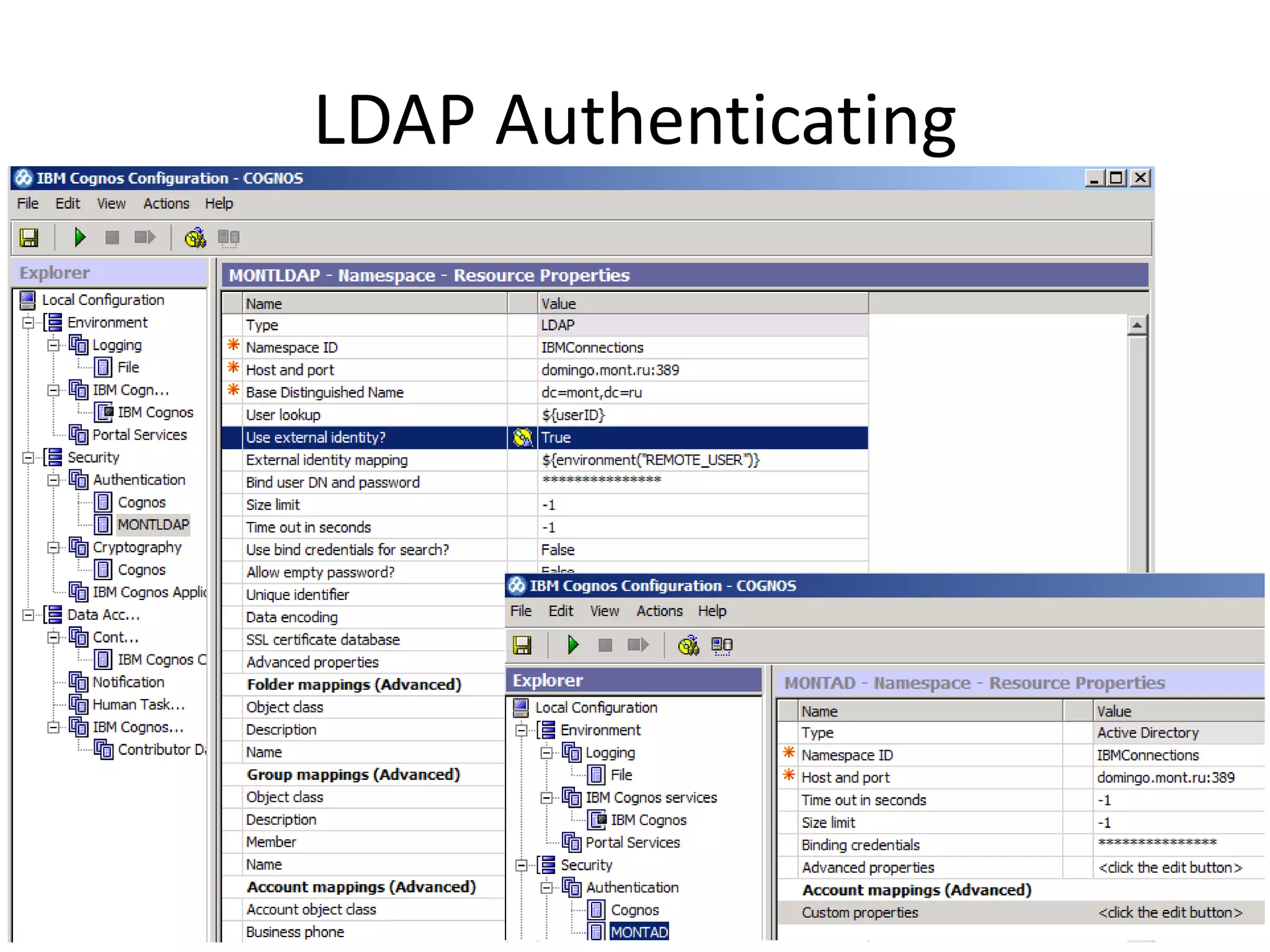Click the Unique identifier row

(364, 595)
